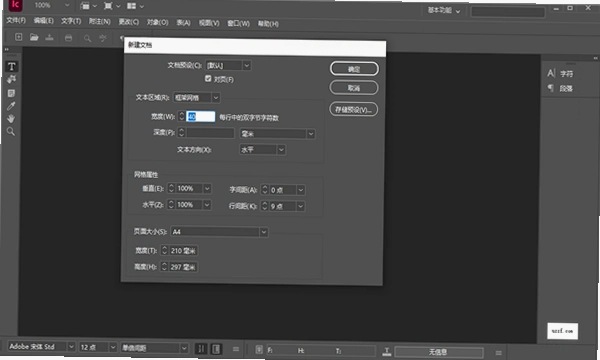Open the 段落 (Paragraph) panel
600x360 pixels.
[x=560, y=88]
